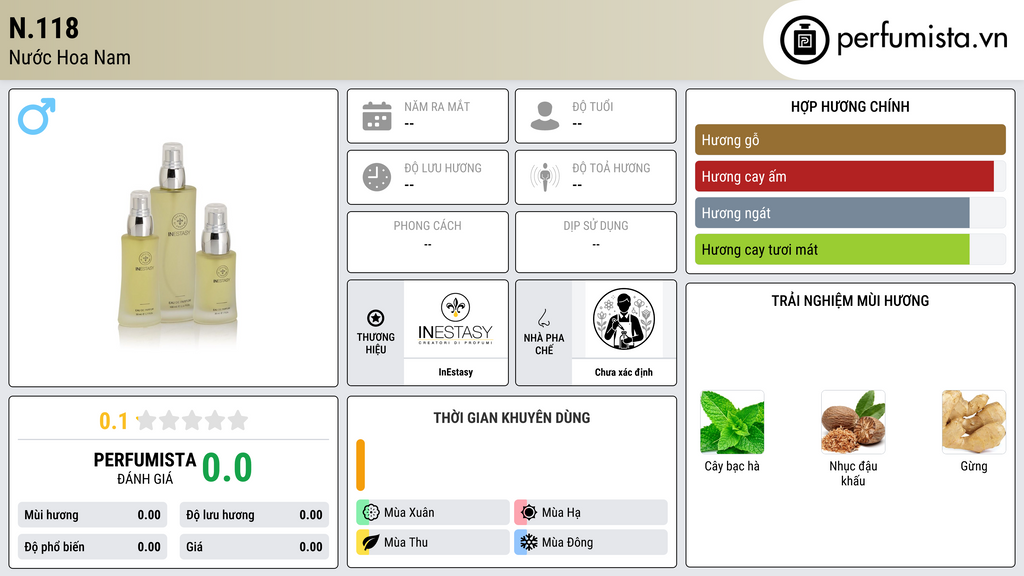Select the Mùa Xuân season button
Screen dimensions: 1024x576
433,513
